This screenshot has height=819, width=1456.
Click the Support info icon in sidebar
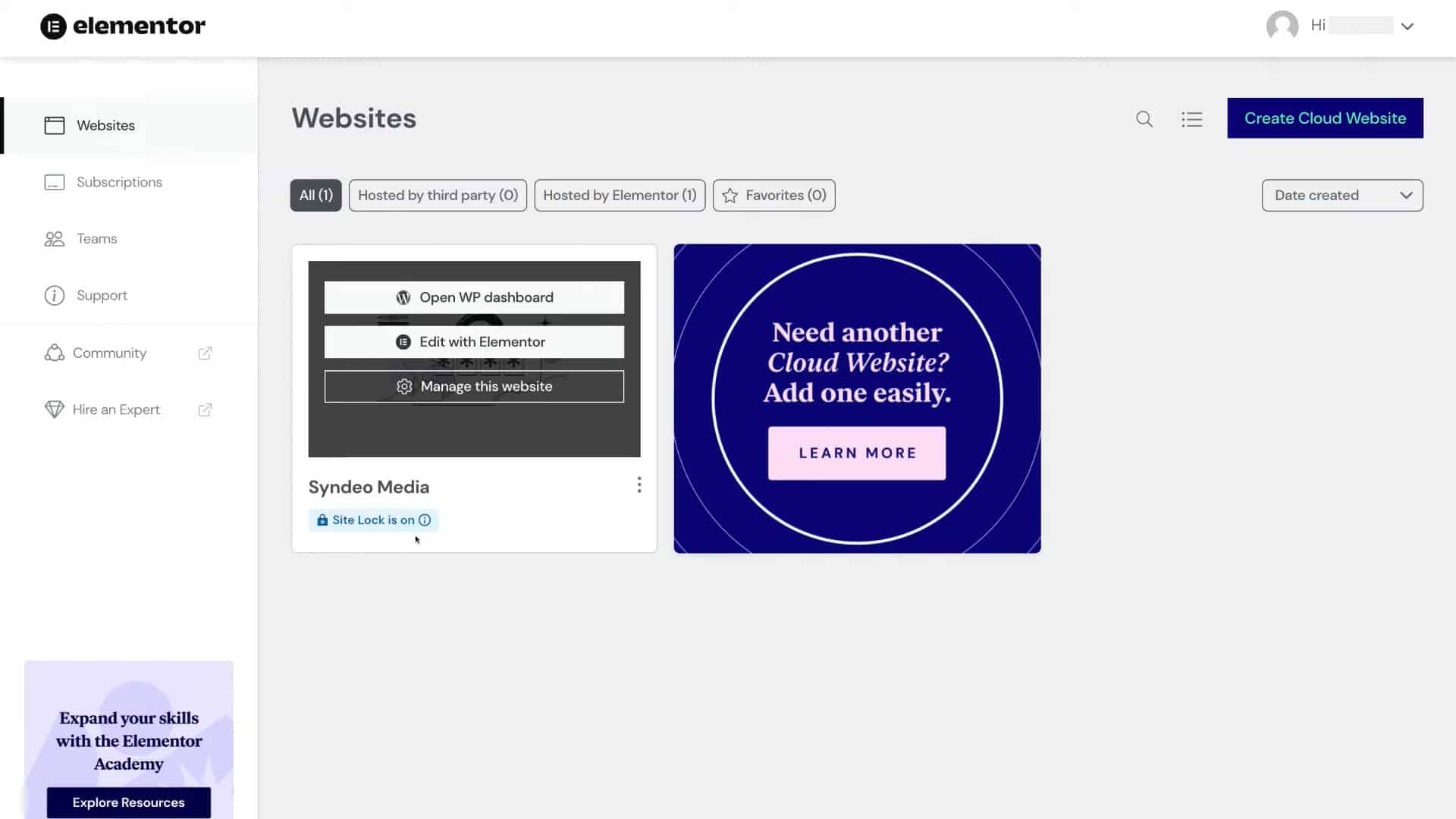(55, 296)
